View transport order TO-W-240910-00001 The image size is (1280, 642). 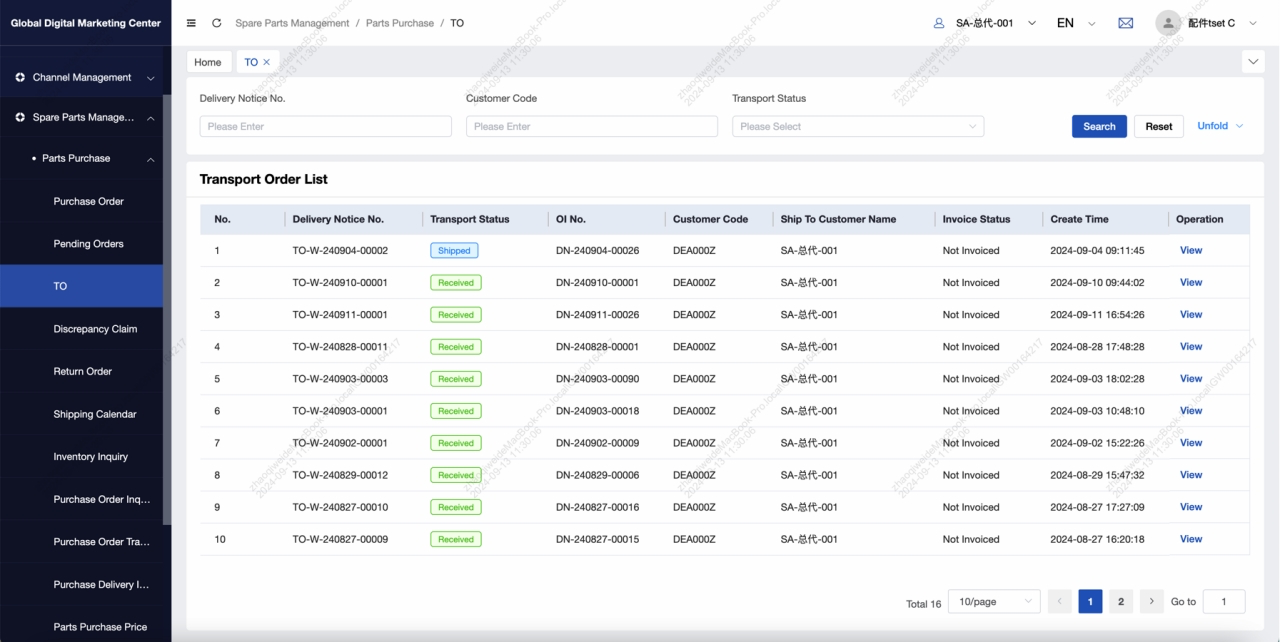pyautogui.click(x=1191, y=282)
